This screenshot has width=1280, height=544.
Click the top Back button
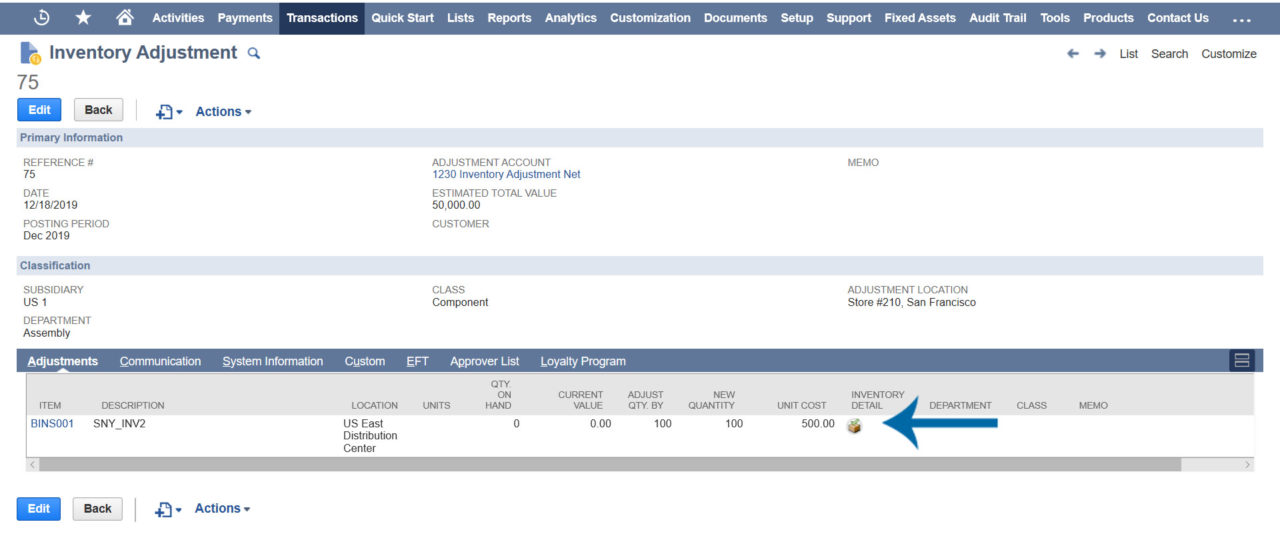(99, 110)
